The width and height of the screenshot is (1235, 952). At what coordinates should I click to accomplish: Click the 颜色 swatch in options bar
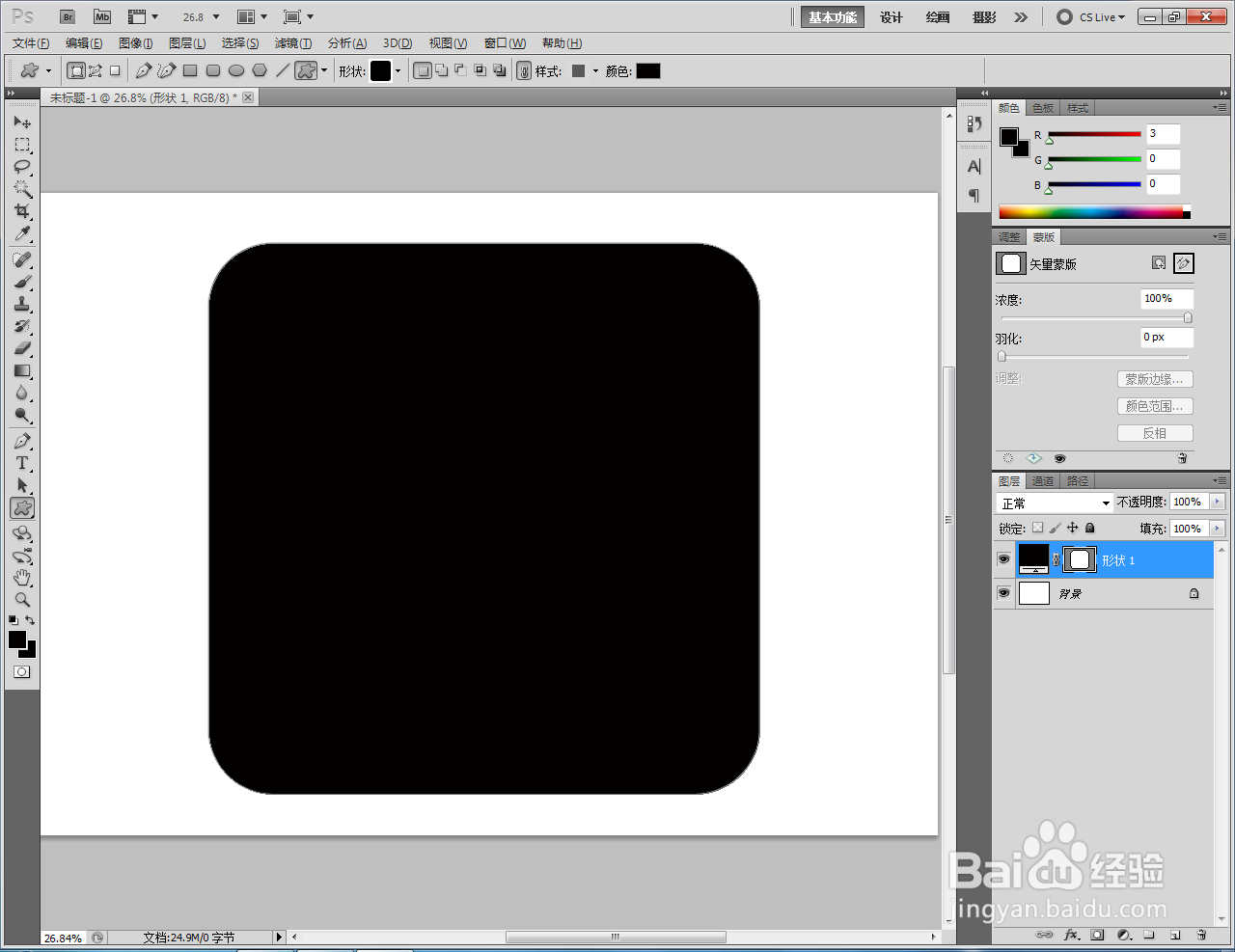pyautogui.click(x=648, y=70)
